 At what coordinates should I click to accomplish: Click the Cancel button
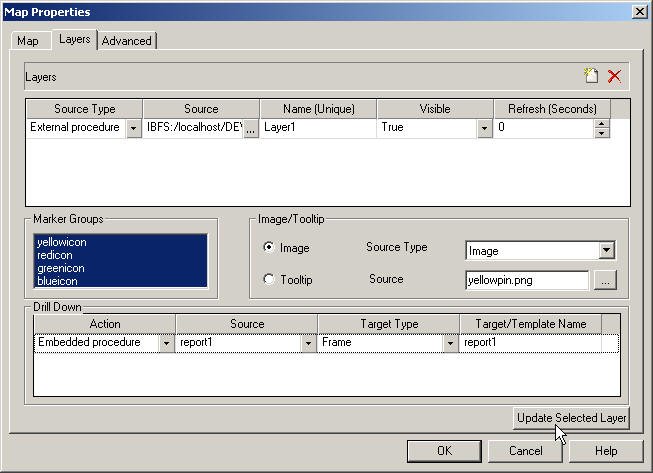(525, 451)
